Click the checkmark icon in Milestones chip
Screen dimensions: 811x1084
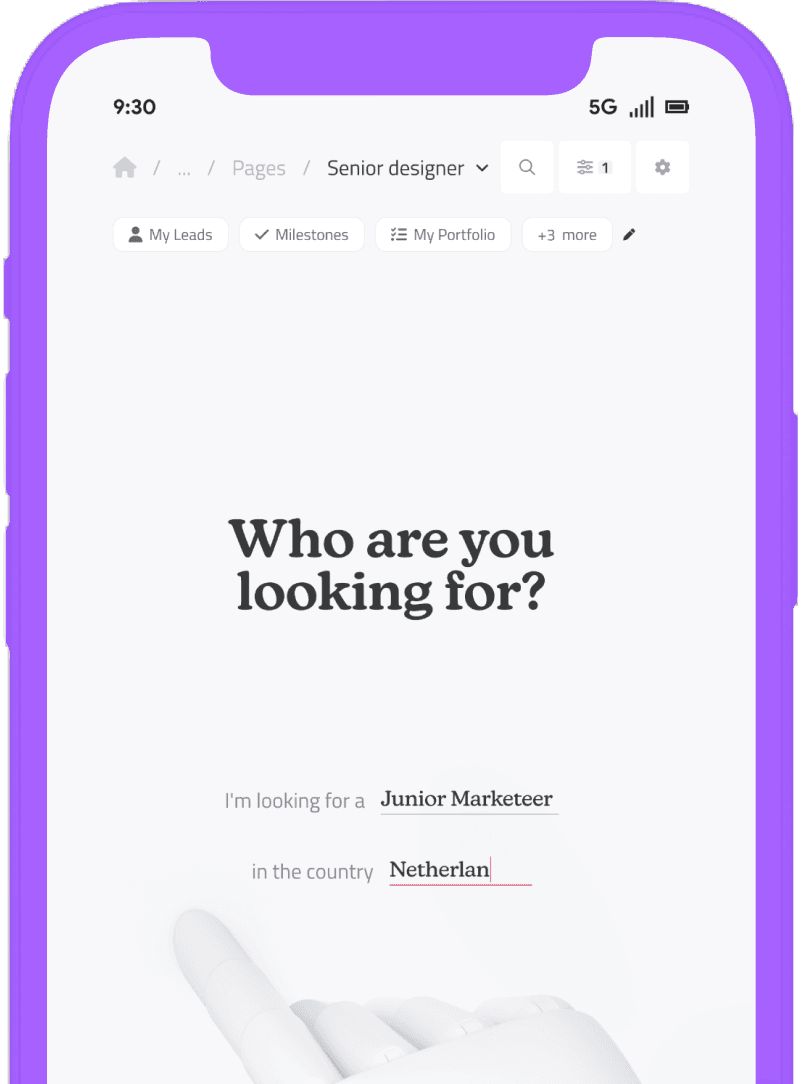[x=262, y=235]
